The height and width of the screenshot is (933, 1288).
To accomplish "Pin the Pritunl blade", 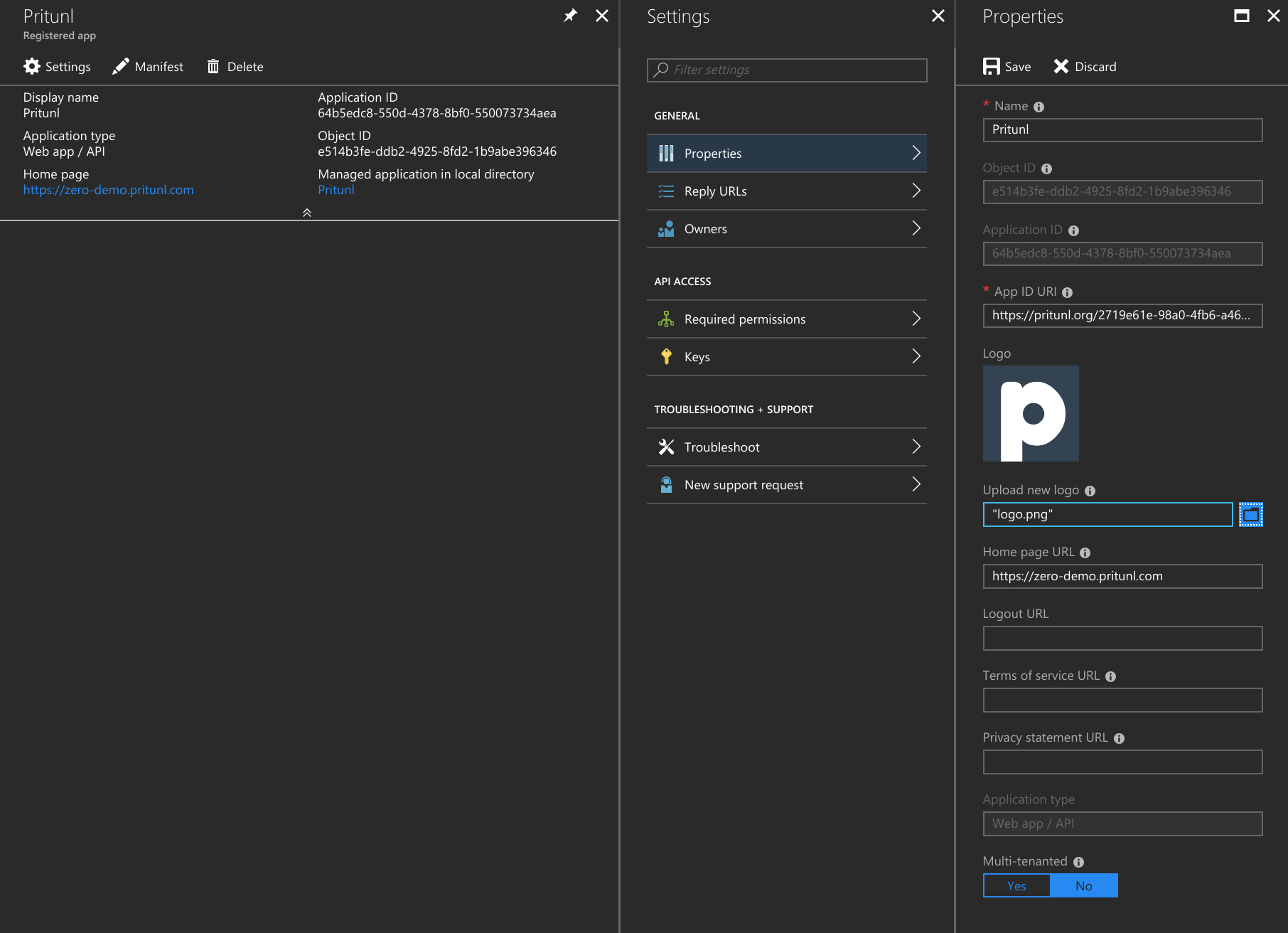I will coord(570,16).
